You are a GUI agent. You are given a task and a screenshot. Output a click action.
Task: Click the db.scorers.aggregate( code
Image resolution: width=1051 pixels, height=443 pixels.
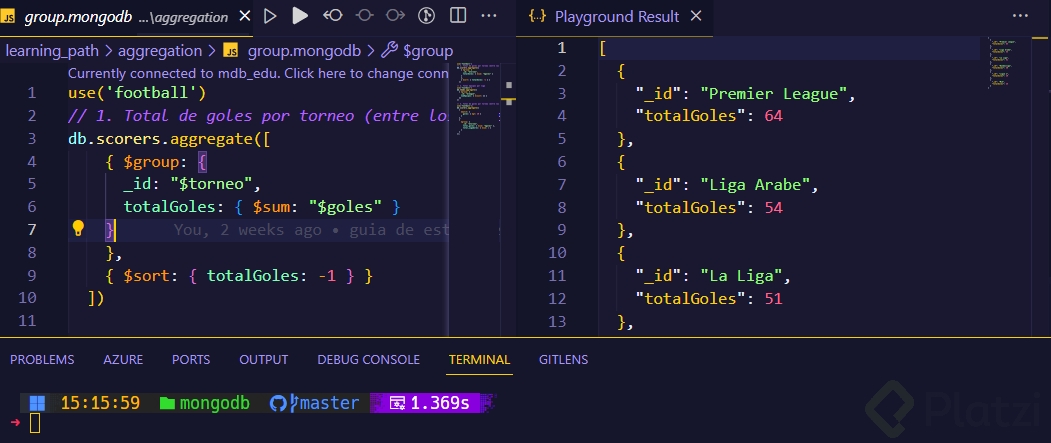click(168, 139)
